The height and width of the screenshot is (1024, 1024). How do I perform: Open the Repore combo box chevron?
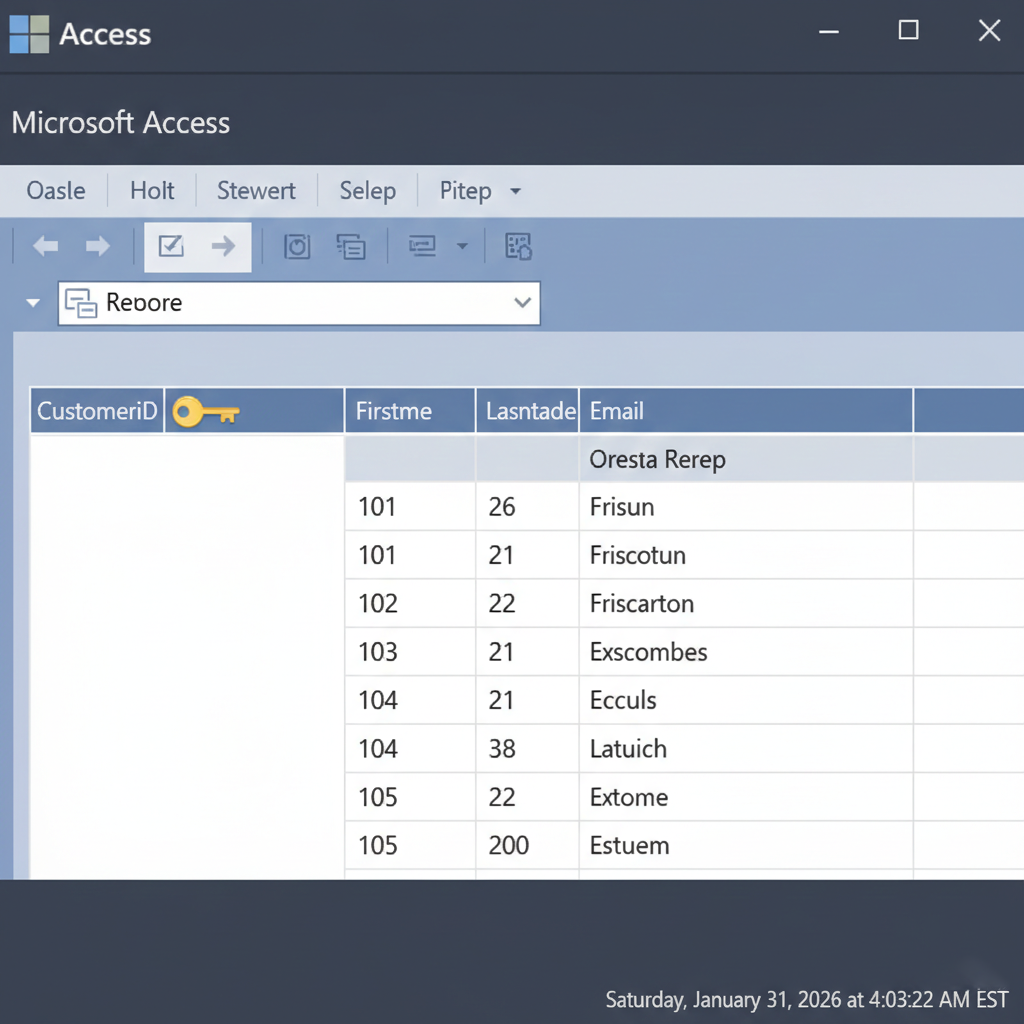click(521, 303)
